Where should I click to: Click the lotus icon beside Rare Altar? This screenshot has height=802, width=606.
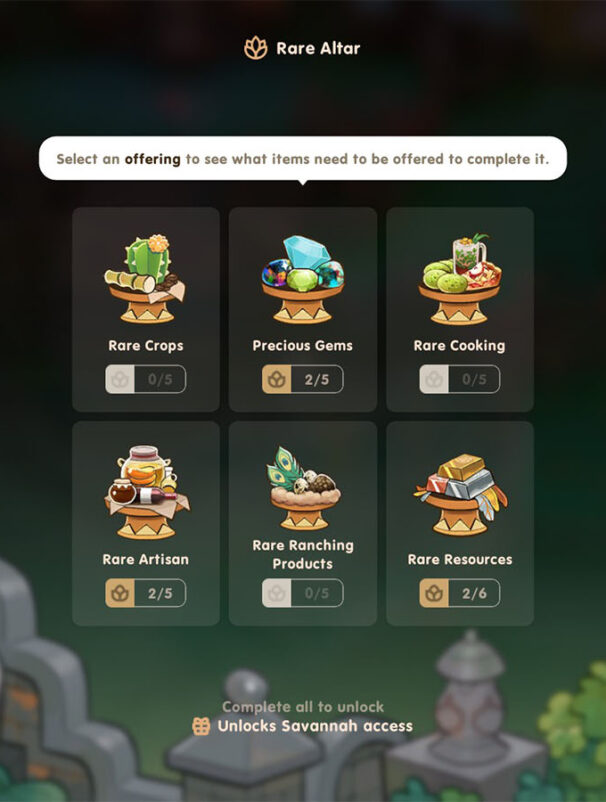pyautogui.click(x=256, y=48)
